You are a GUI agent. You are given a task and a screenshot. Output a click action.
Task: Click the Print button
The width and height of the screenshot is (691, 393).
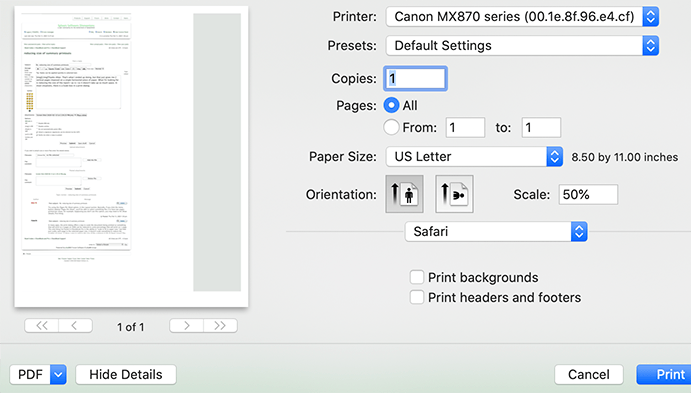coord(664,374)
